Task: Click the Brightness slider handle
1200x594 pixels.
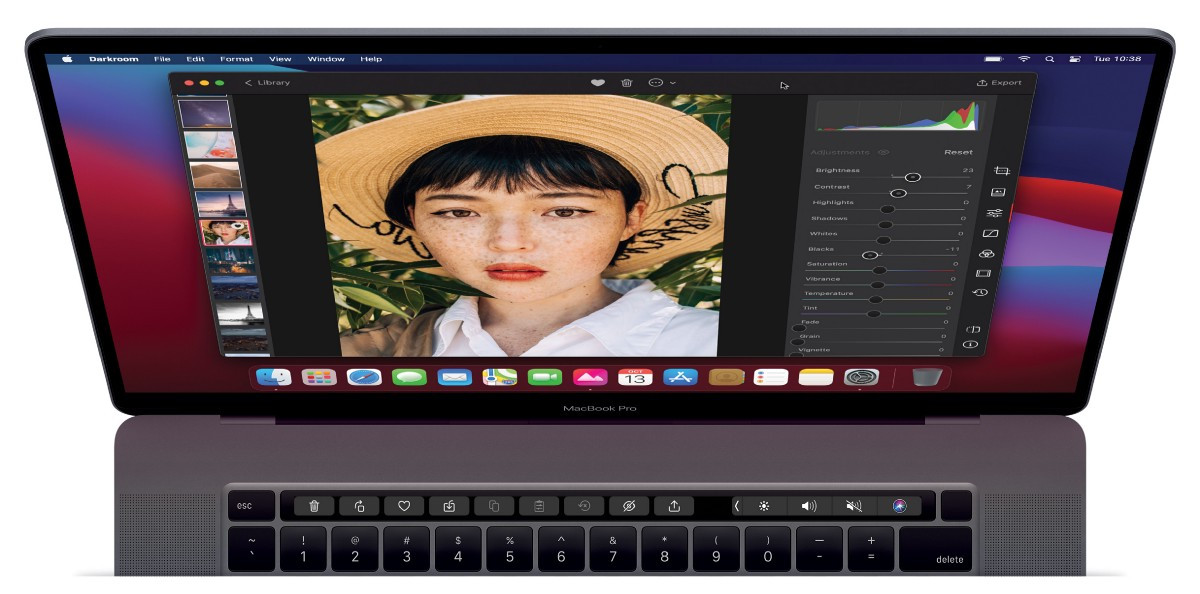Action: pyautogui.click(x=912, y=177)
